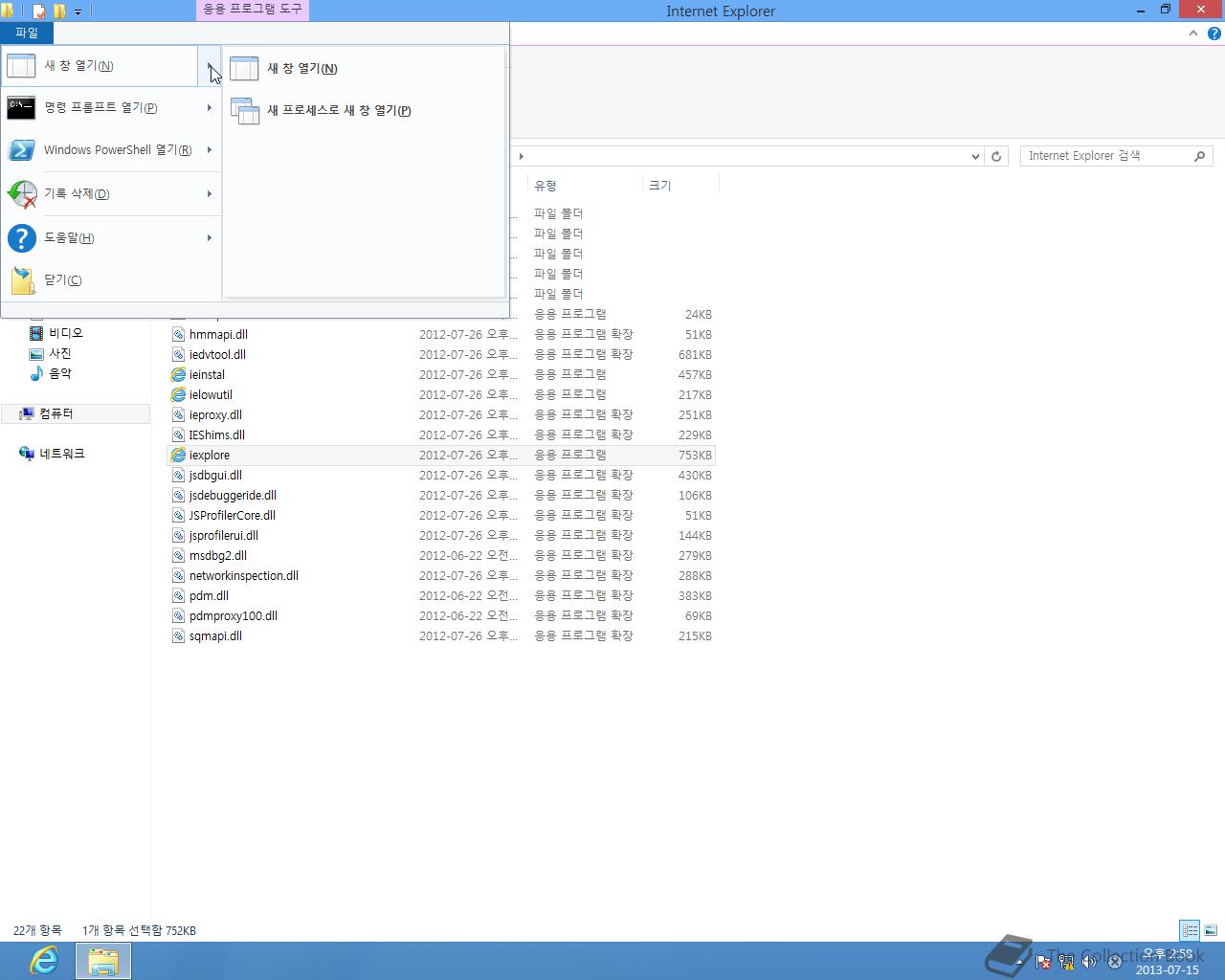Click the sqmapi.dll file icon

coord(178,636)
